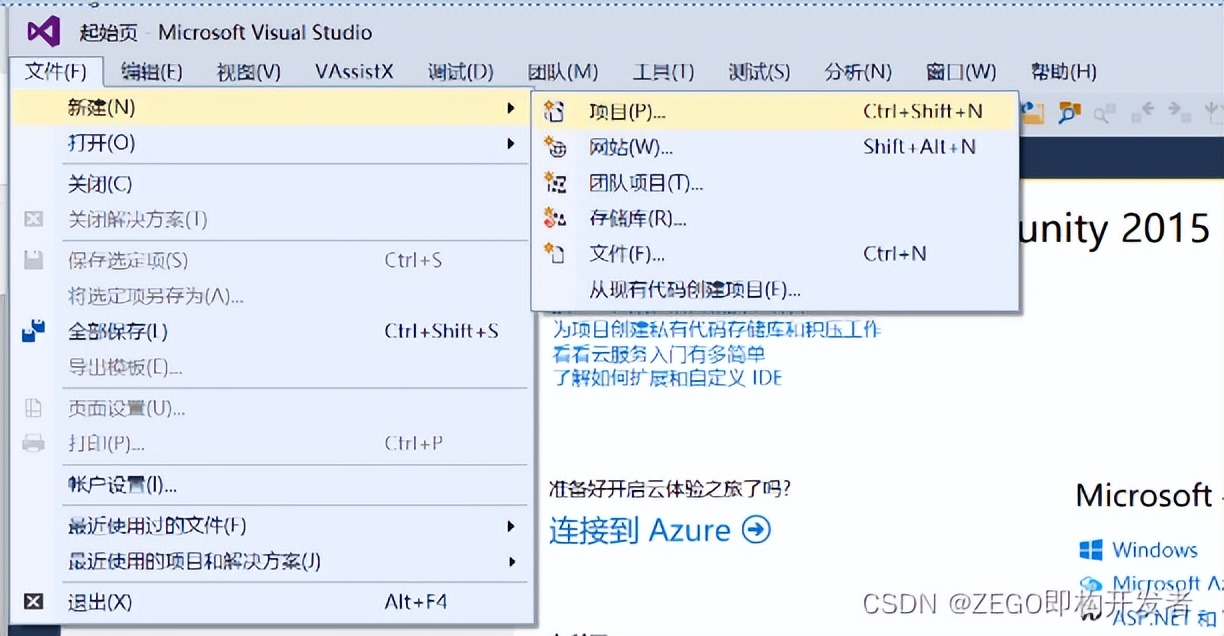
Task: Click the Windows link text on start page
Action: click(1155, 550)
